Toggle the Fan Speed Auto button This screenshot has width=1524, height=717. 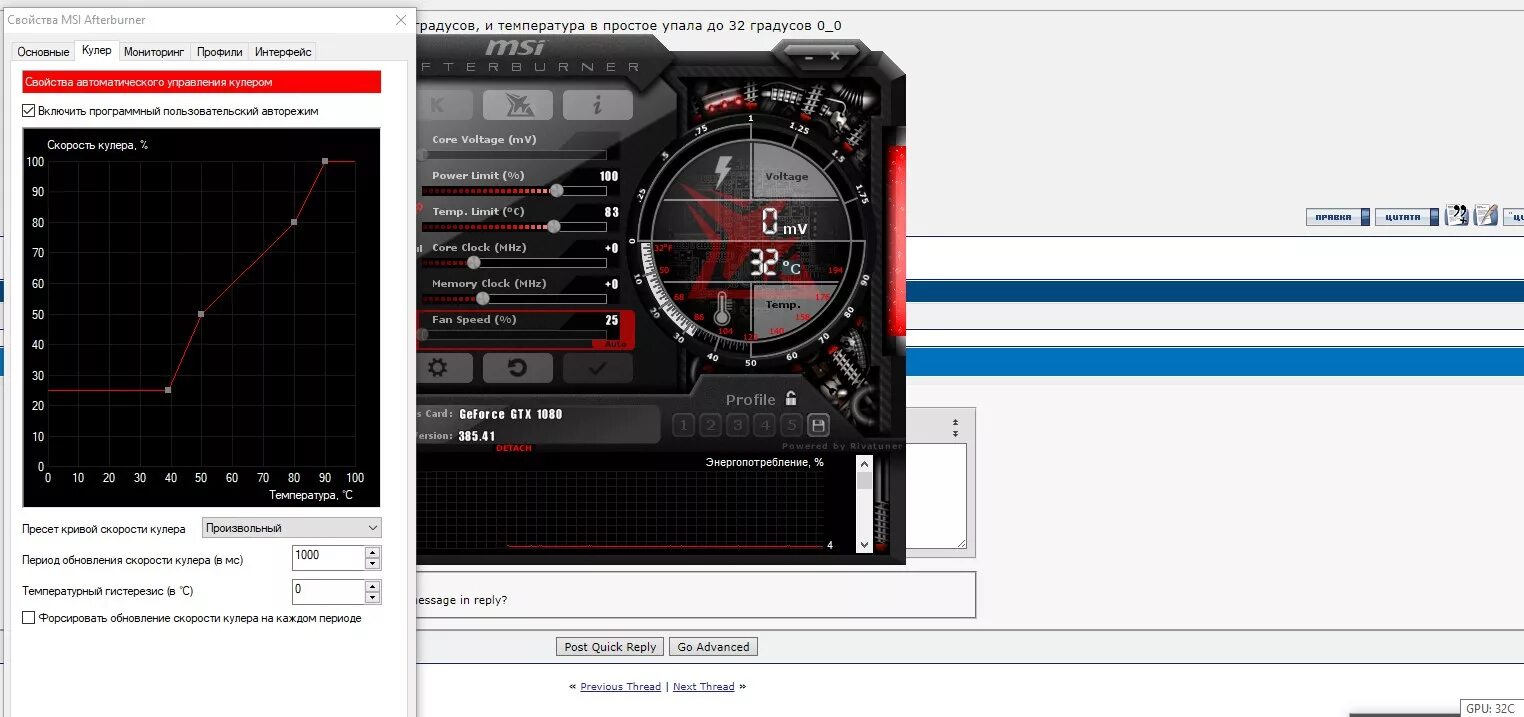(x=615, y=343)
